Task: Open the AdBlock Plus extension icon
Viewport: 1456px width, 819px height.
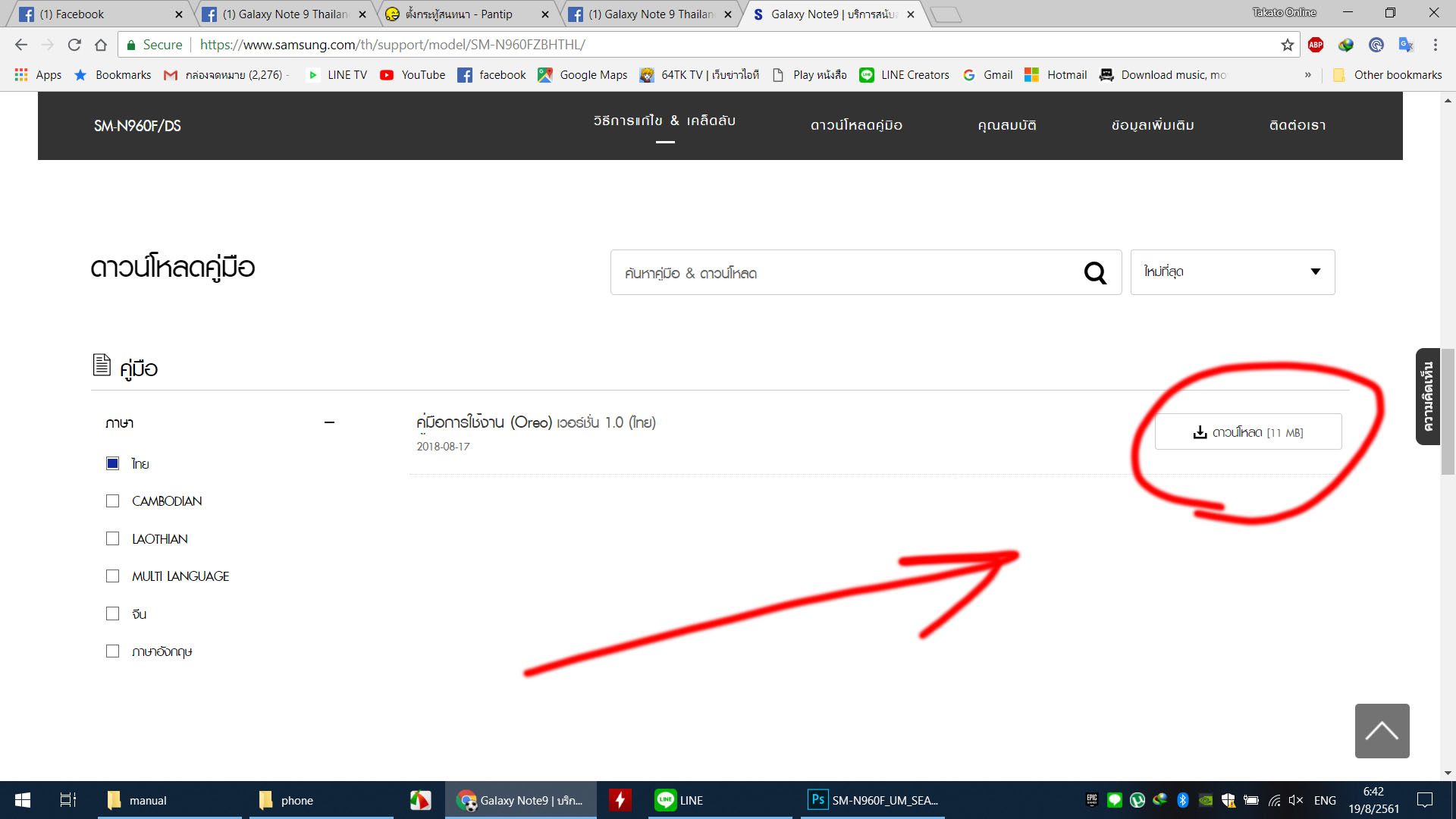Action: click(1316, 45)
